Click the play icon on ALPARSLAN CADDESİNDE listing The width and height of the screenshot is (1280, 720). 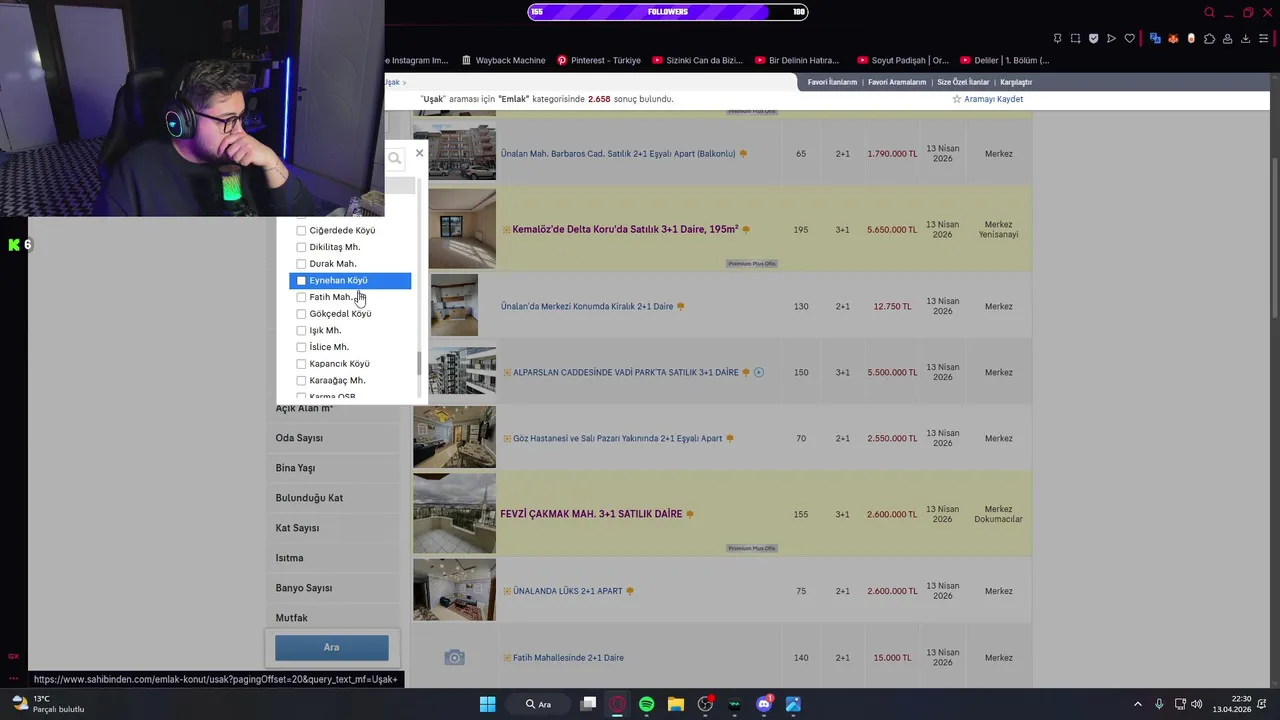(759, 373)
